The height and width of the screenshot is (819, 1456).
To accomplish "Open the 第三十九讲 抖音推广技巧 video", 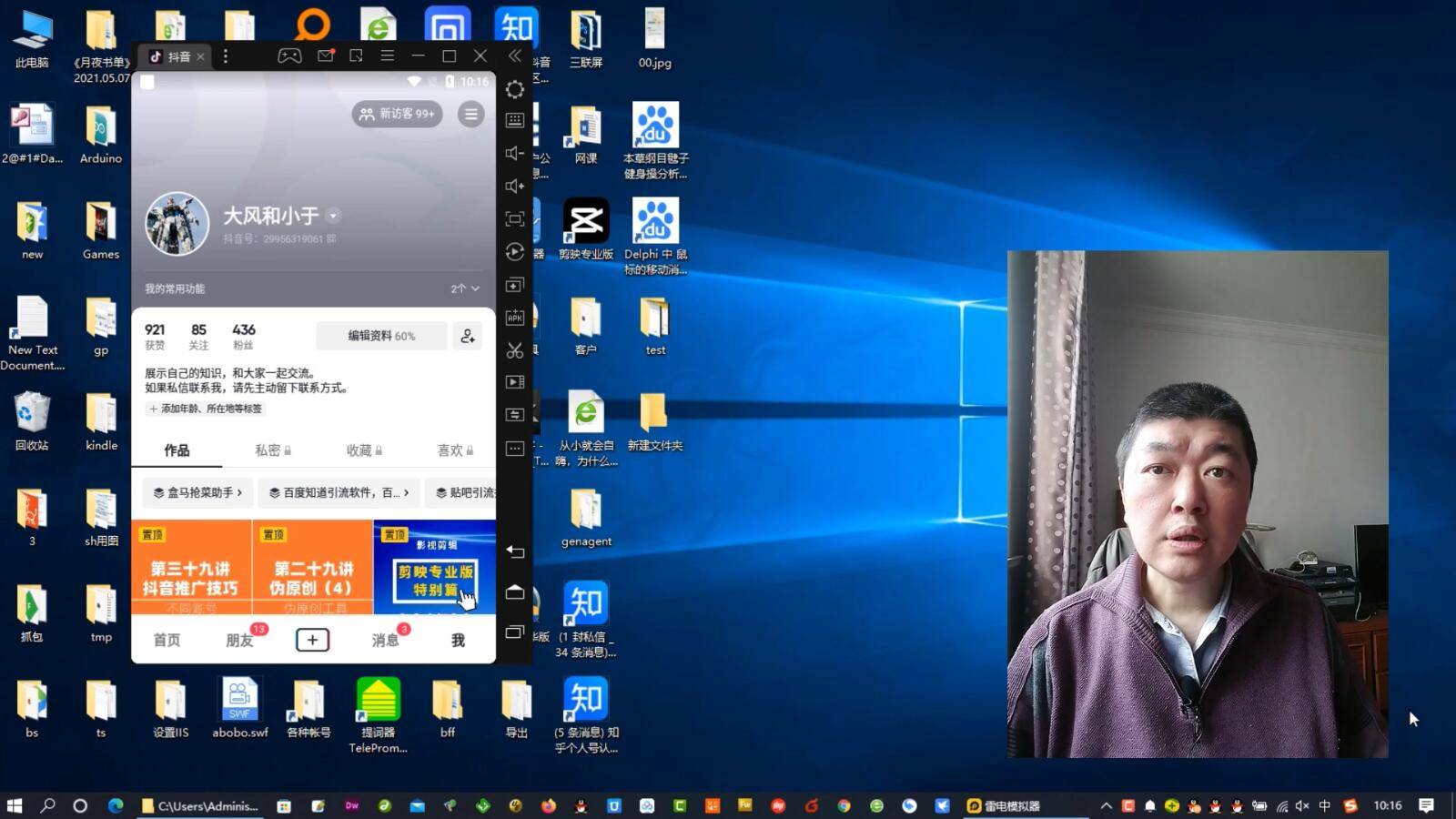I will pyautogui.click(x=191, y=568).
